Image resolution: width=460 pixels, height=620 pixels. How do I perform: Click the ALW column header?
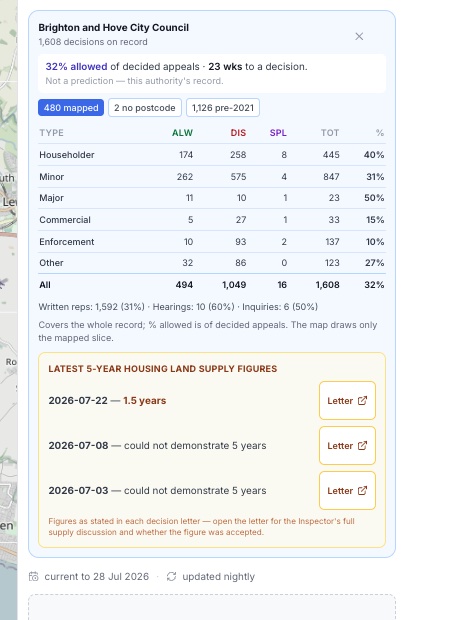[x=182, y=133]
